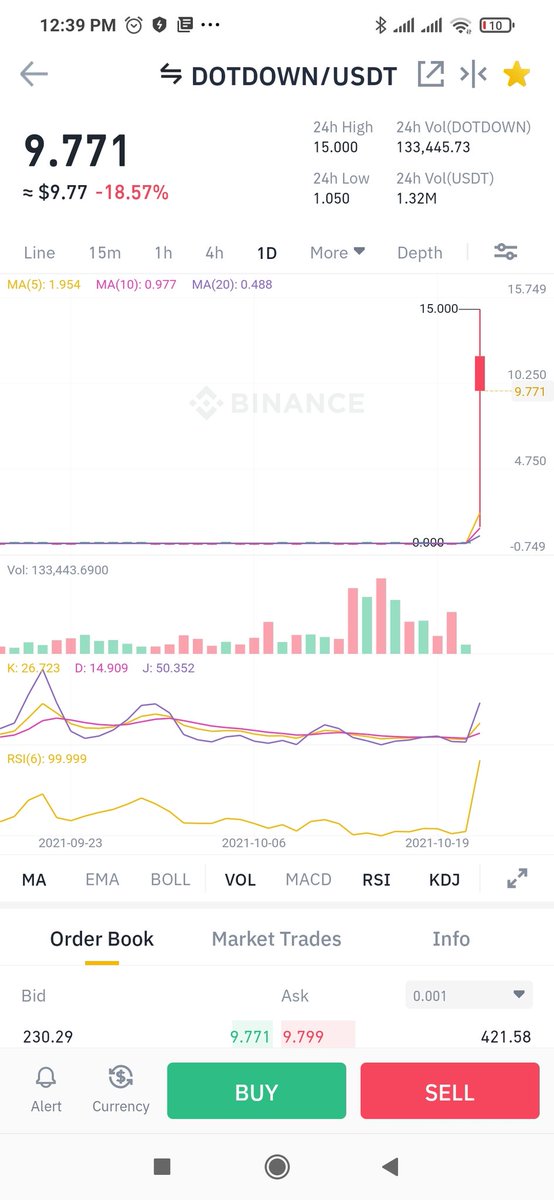Tap the 24h Vol(DOTDOWN) 133,445.73
The image size is (554, 1200).
click(433, 147)
